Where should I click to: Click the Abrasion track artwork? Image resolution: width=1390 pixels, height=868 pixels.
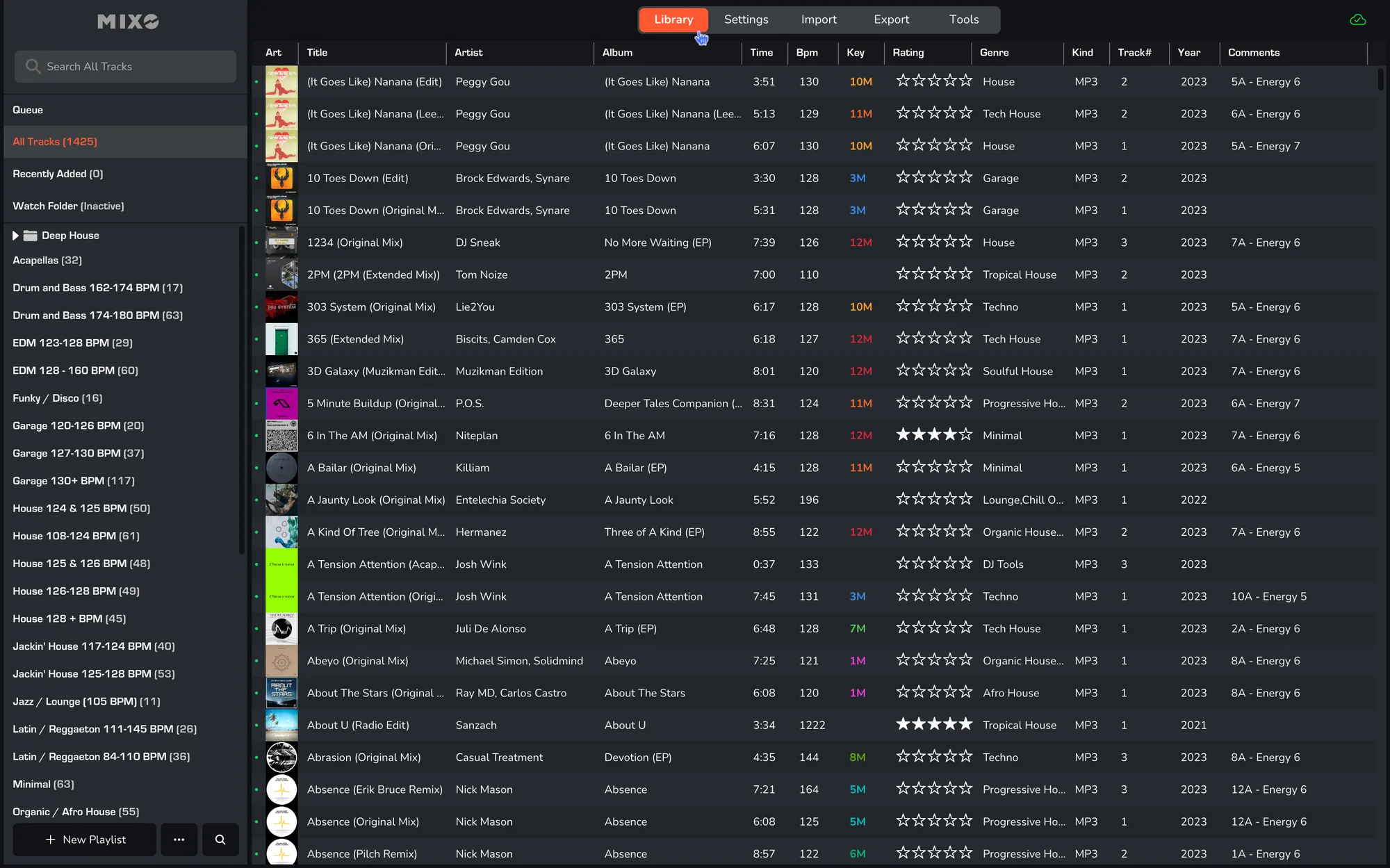pos(281,758)
